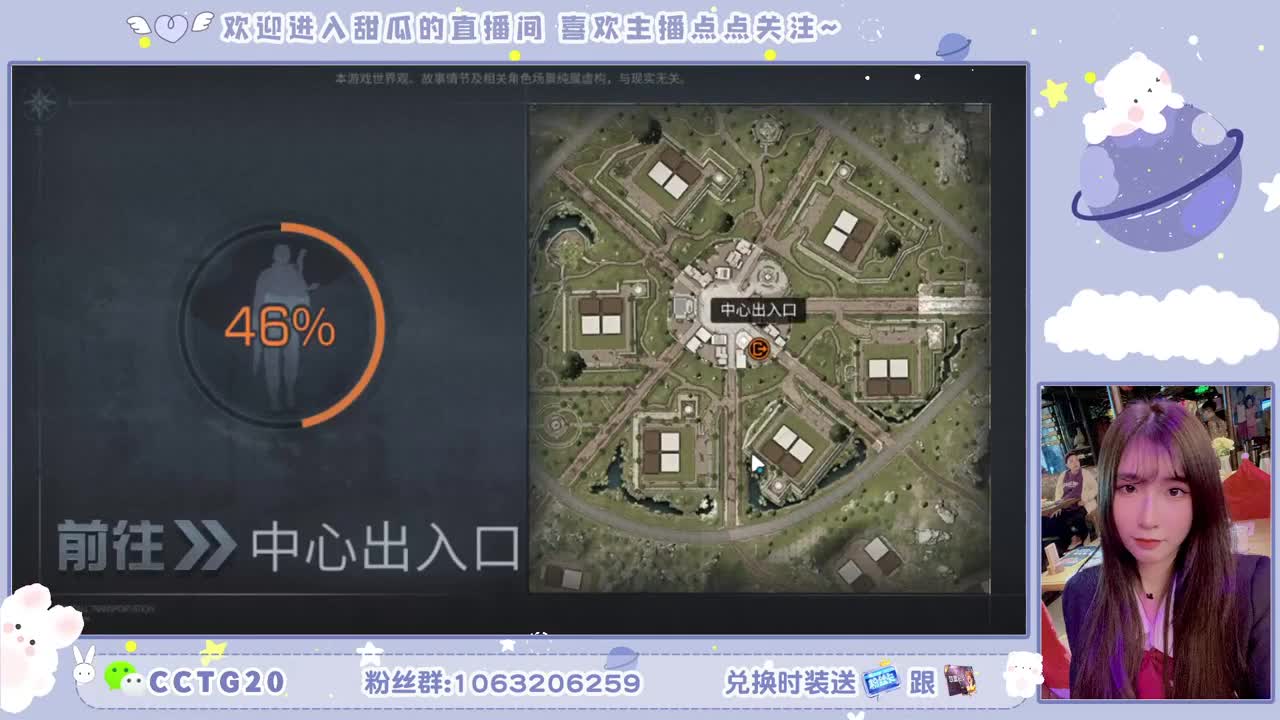
Task: Click the game box icon after 跟
Action: [x=958, y=682]
